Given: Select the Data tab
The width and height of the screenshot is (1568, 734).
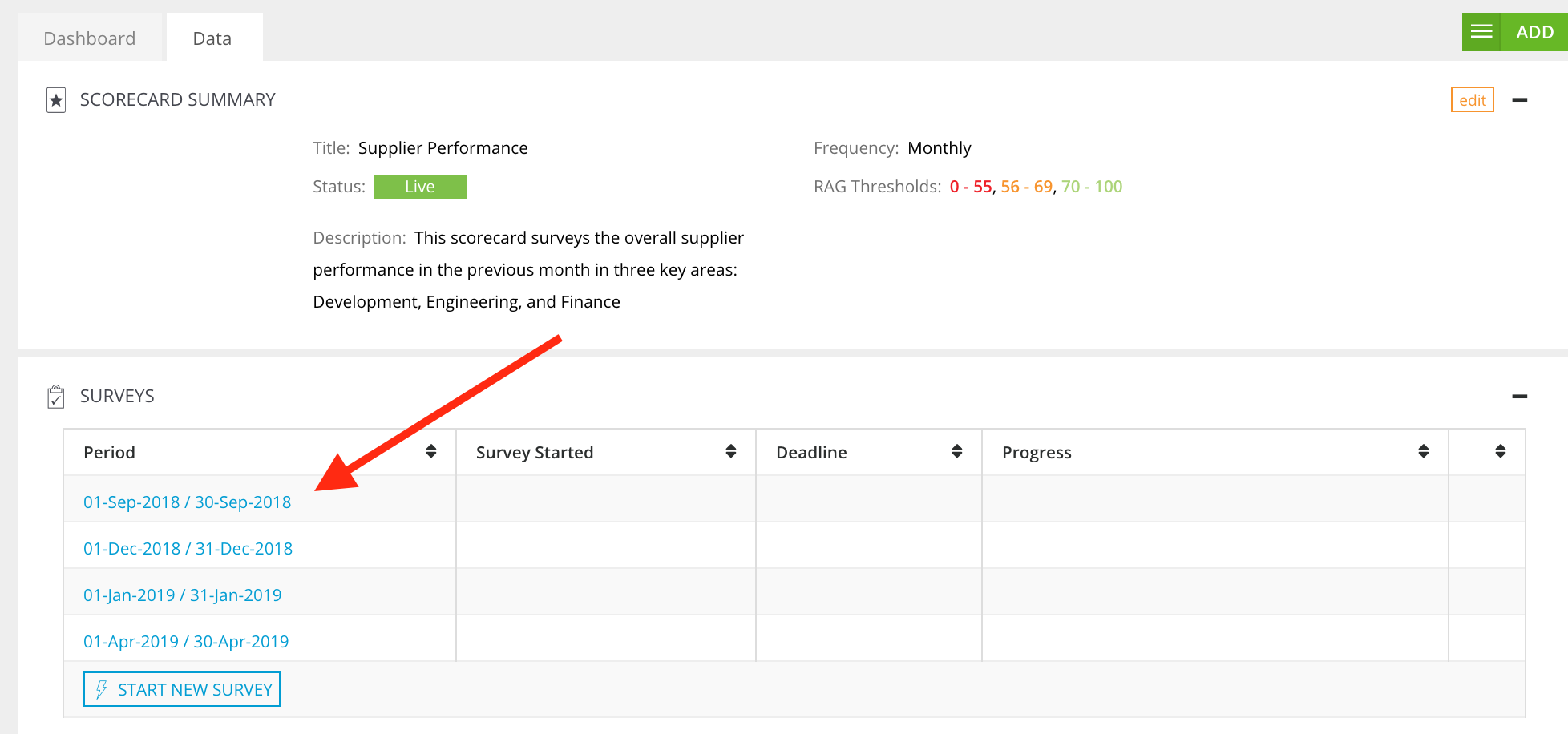Looking at the screenshot, I should [x=212, y=38].
